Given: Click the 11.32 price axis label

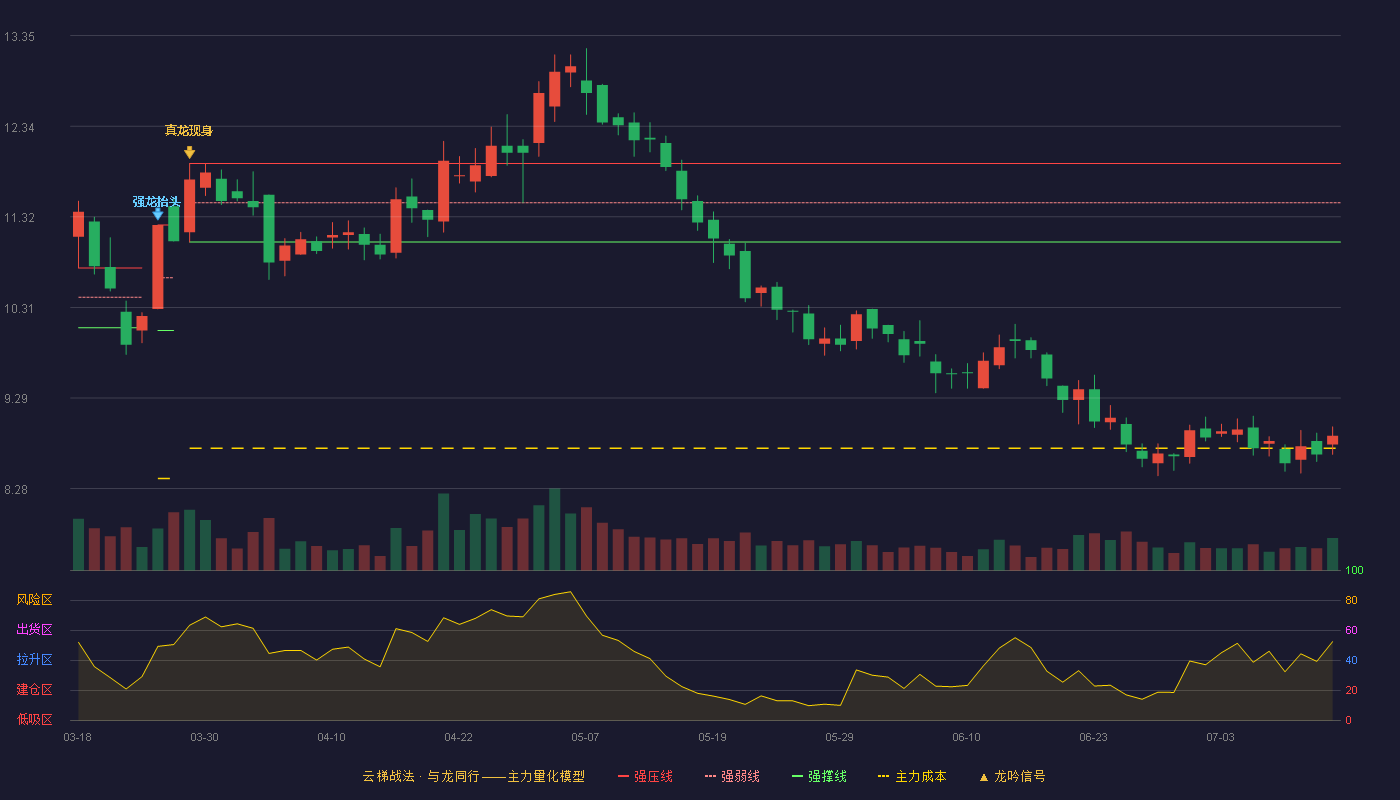Looking at the screenshot, I should tap(19, 218).
